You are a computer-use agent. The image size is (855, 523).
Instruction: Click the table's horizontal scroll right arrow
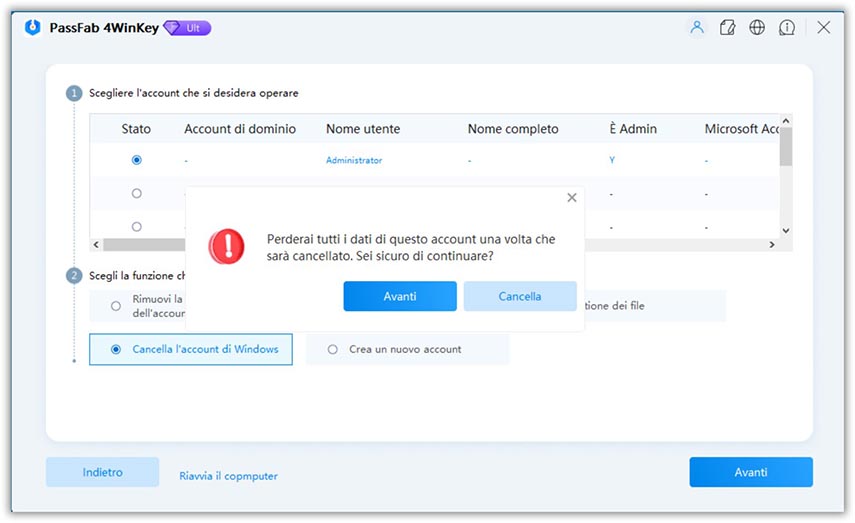point(771,245)
